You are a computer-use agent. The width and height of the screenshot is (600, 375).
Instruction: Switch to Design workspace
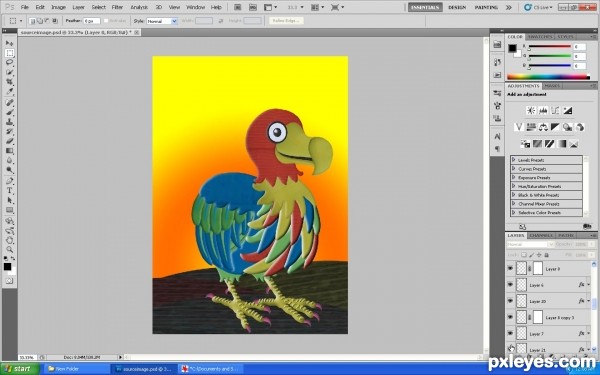point(457,7)
